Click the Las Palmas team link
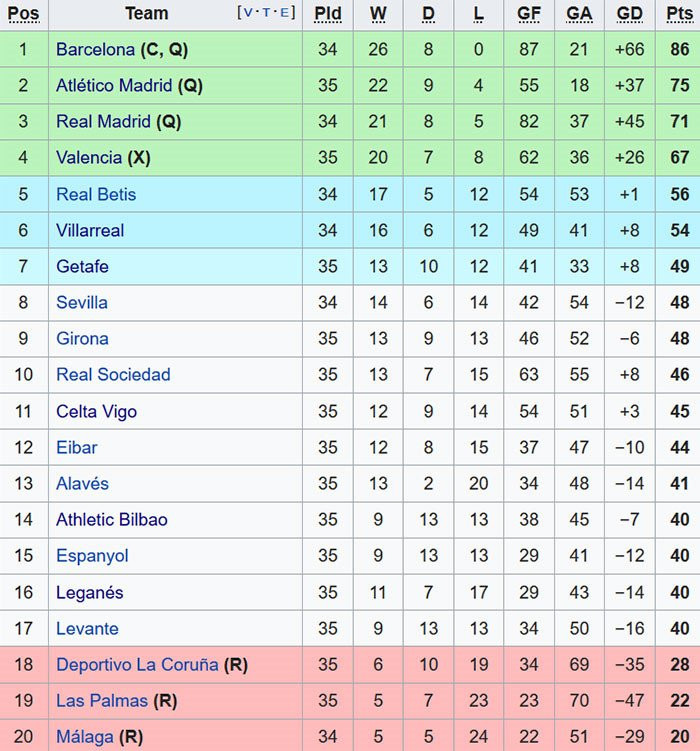The height and width of the screenshot is (751, 700). click(x=102, y=701)
